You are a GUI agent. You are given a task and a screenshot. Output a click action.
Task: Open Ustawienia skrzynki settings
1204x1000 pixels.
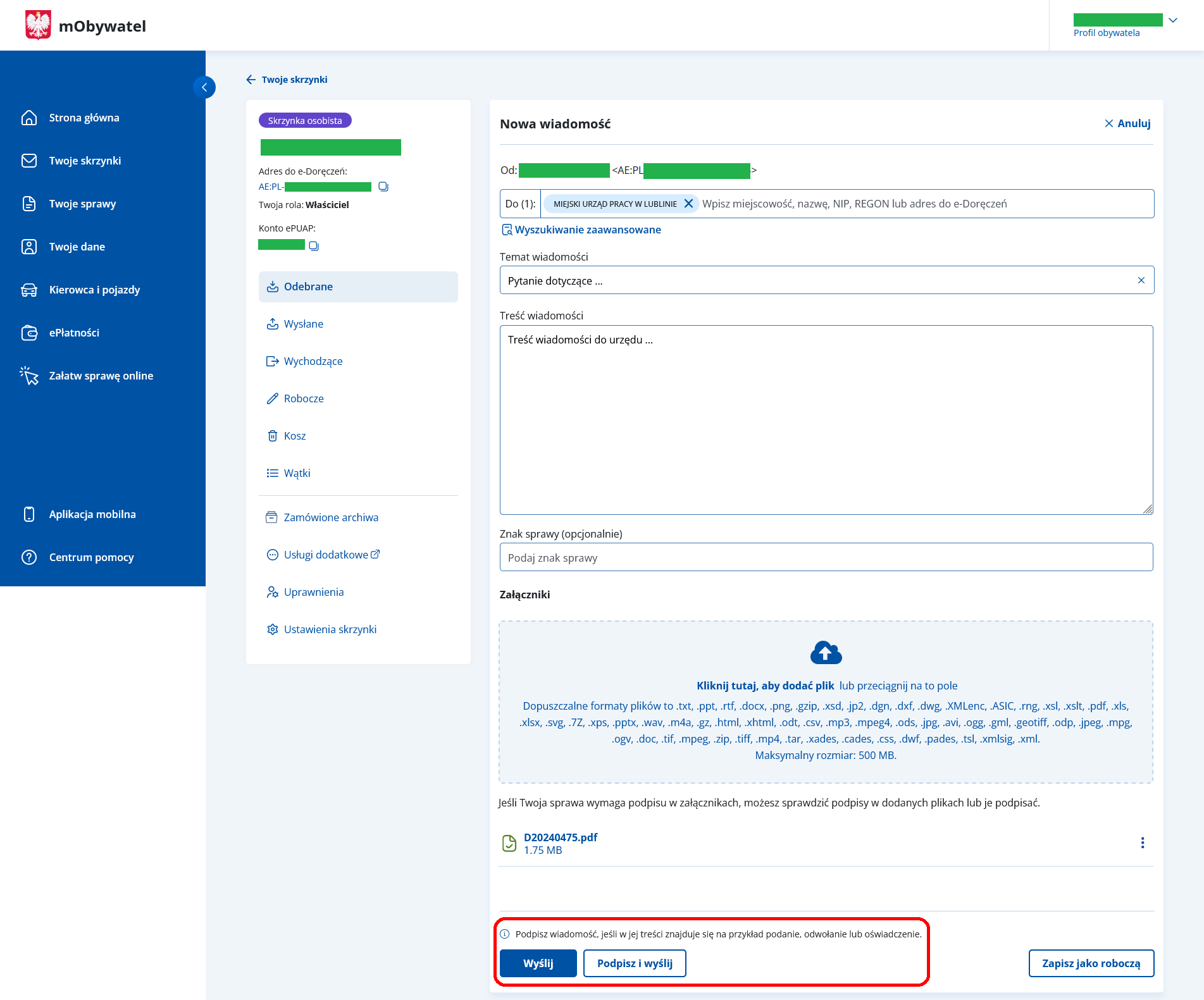330,629
